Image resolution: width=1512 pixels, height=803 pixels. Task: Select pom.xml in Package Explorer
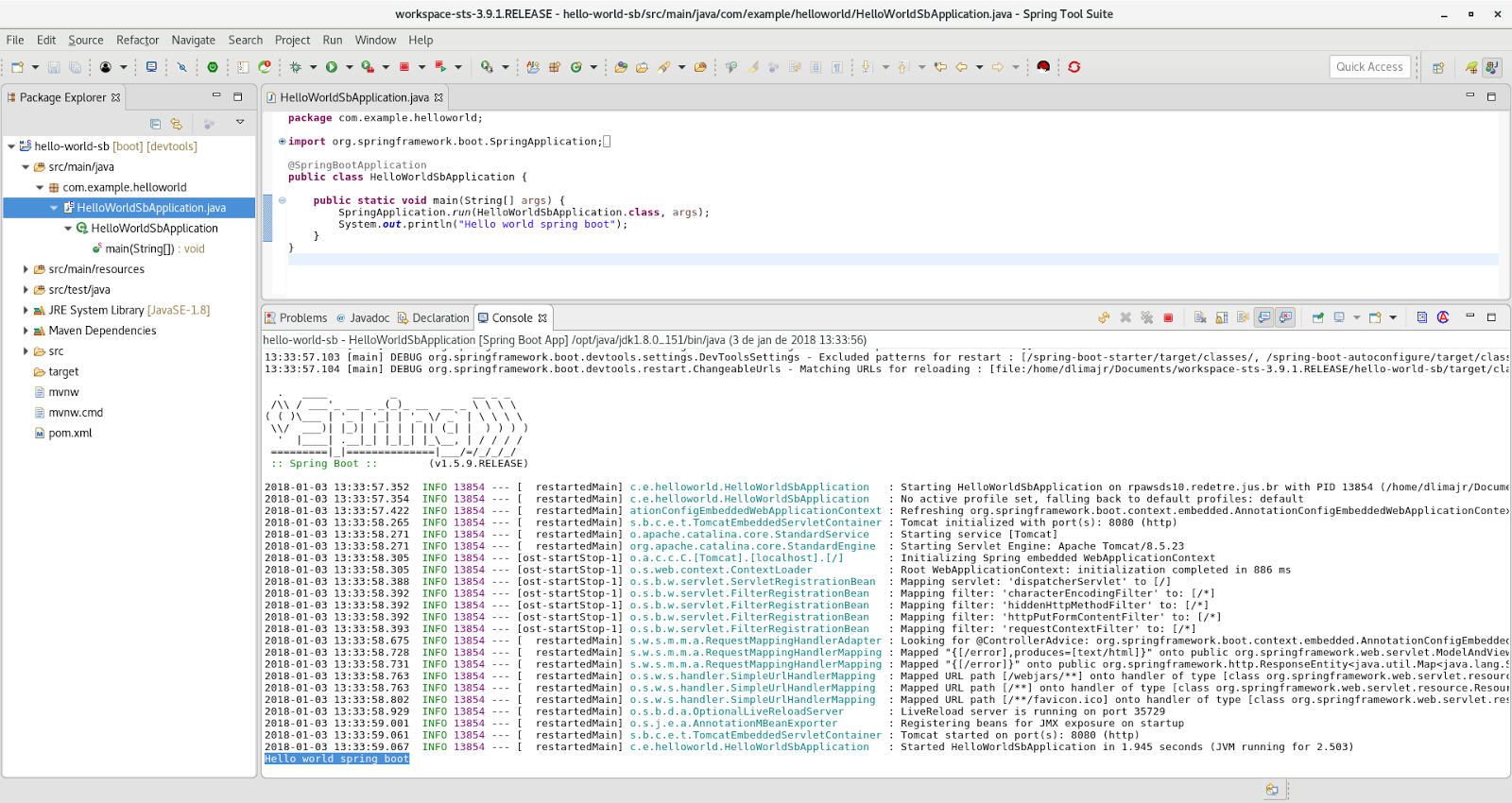[71, 434]
